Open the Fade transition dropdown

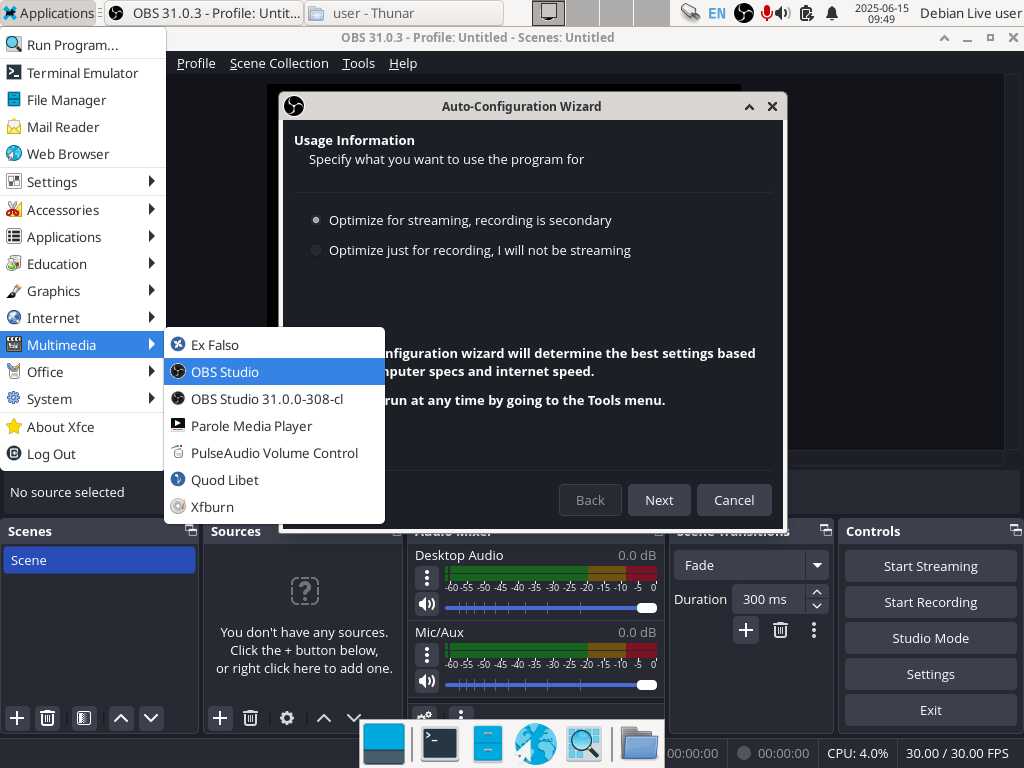coord(751,566)
